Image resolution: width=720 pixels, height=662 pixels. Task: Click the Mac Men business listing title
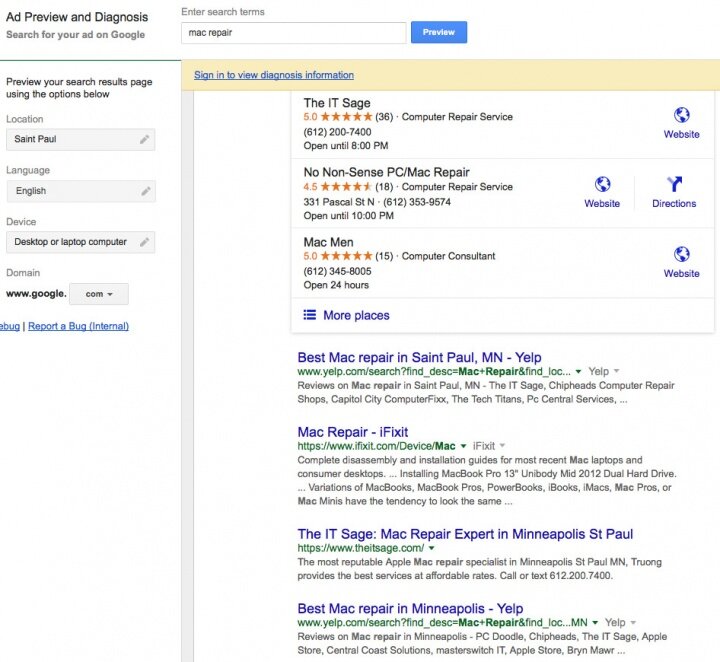(328, 242)
